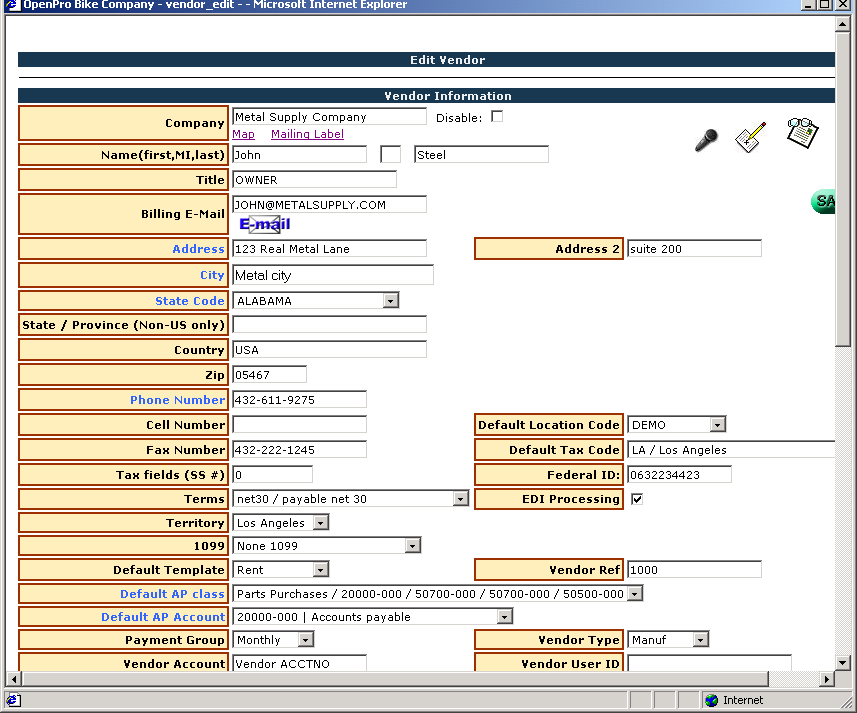Open the Vendor Type dropdown
This screenshot has height=713, width=857.
[x=701, y=640]
